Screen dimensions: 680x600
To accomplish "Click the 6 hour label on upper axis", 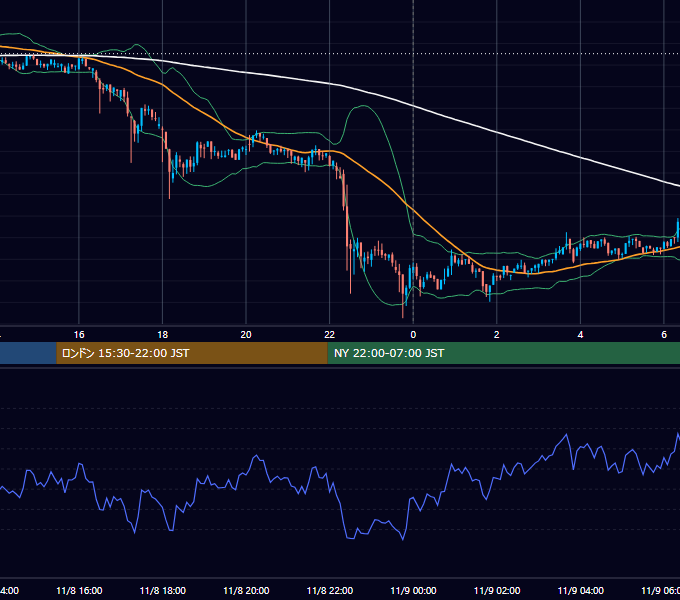I will tap(664, 335).
